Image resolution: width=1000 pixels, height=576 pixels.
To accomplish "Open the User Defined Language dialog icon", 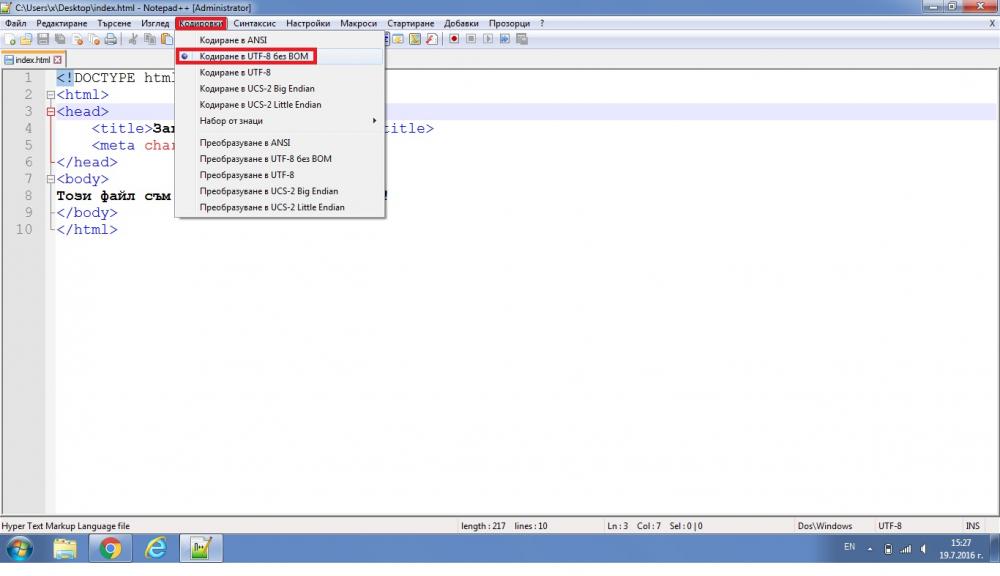I will coord(398,39).
